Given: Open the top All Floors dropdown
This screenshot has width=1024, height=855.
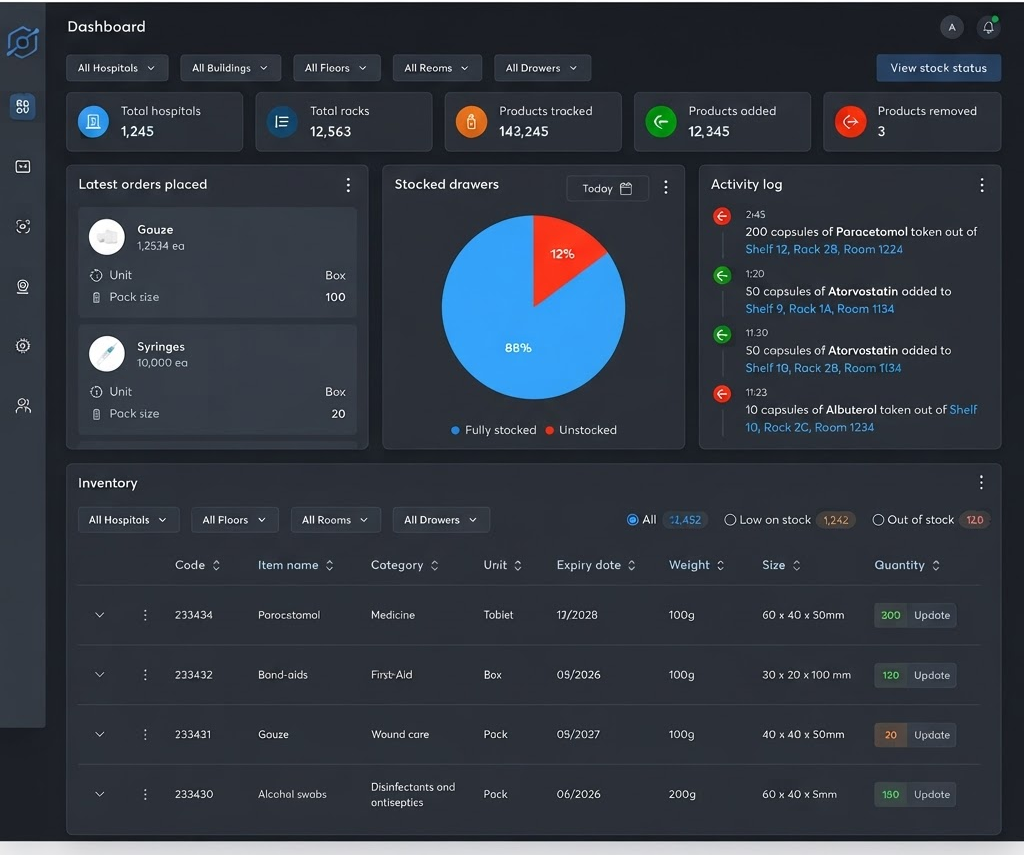Looking at the screenshot, I should coord(336,68).
